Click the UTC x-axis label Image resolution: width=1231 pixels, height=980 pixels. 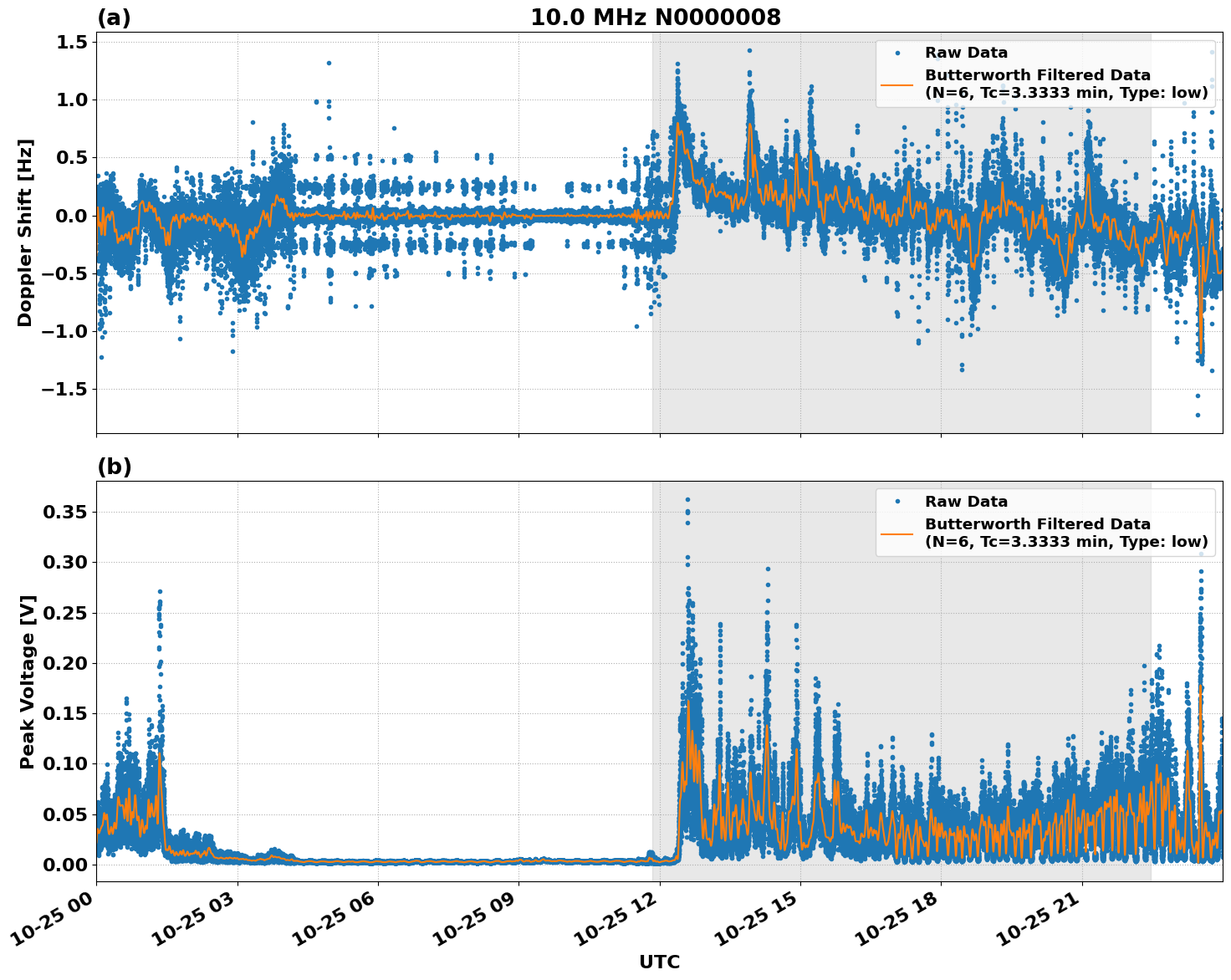(659, 962)
